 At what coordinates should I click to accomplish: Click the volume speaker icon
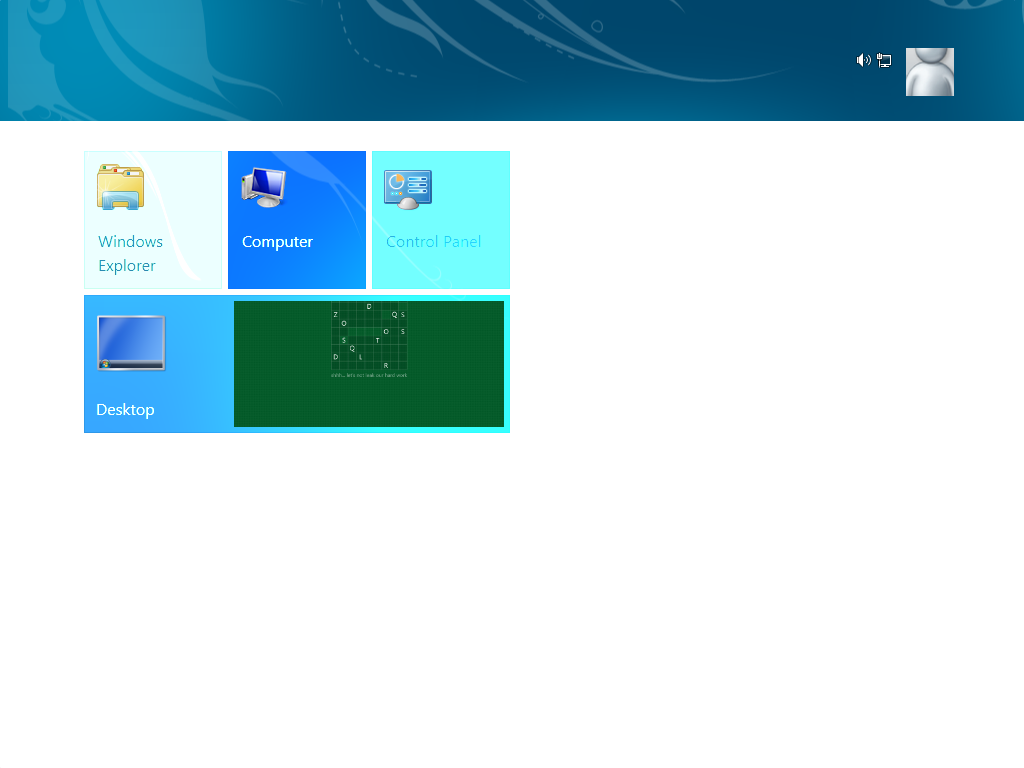tap(863, 60)
